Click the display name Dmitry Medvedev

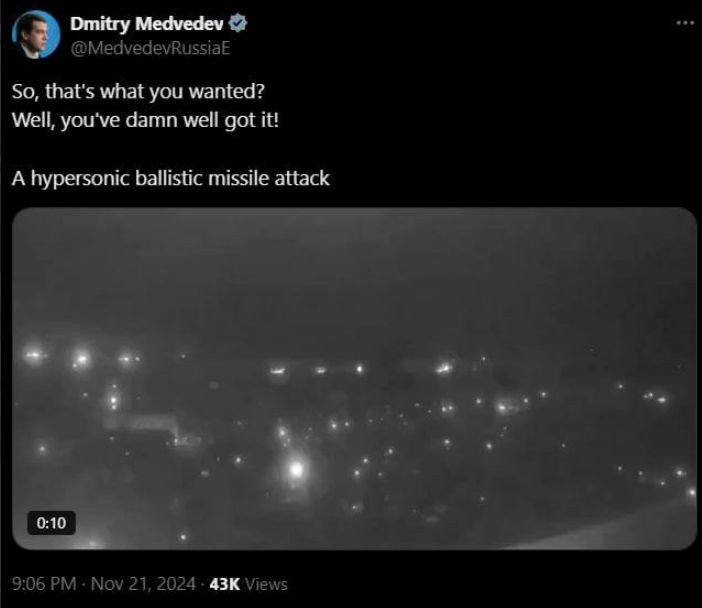pyautogui.click(x=146, y=24)
